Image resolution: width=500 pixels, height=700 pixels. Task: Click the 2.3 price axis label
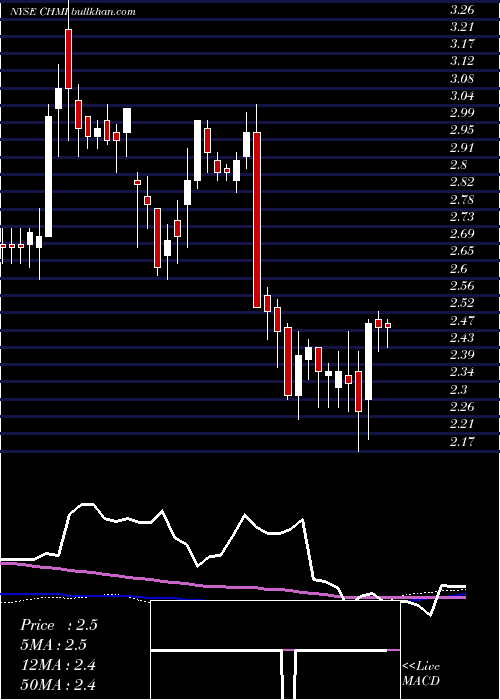(458, 390)
